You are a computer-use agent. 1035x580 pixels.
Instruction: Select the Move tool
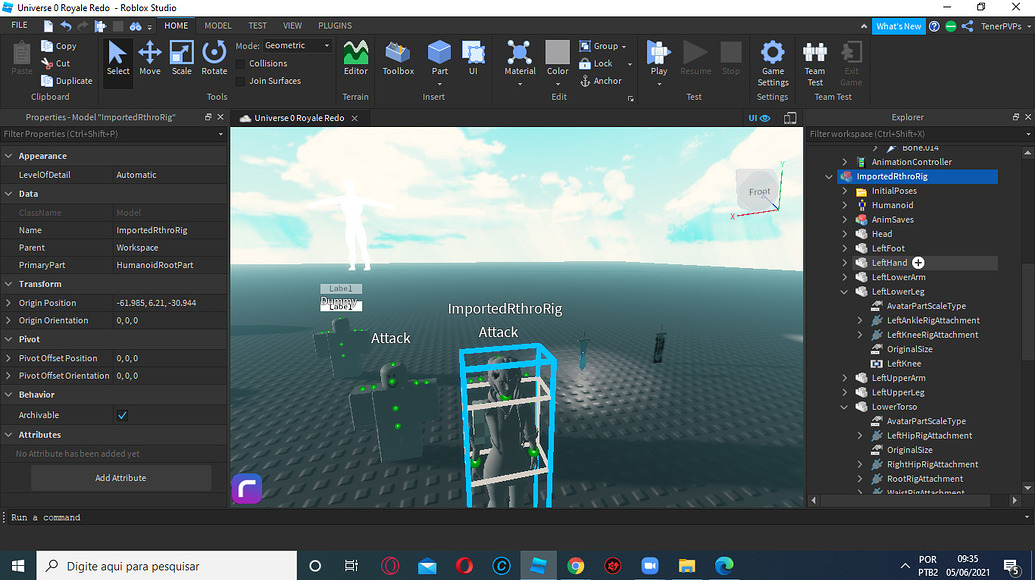147,60
